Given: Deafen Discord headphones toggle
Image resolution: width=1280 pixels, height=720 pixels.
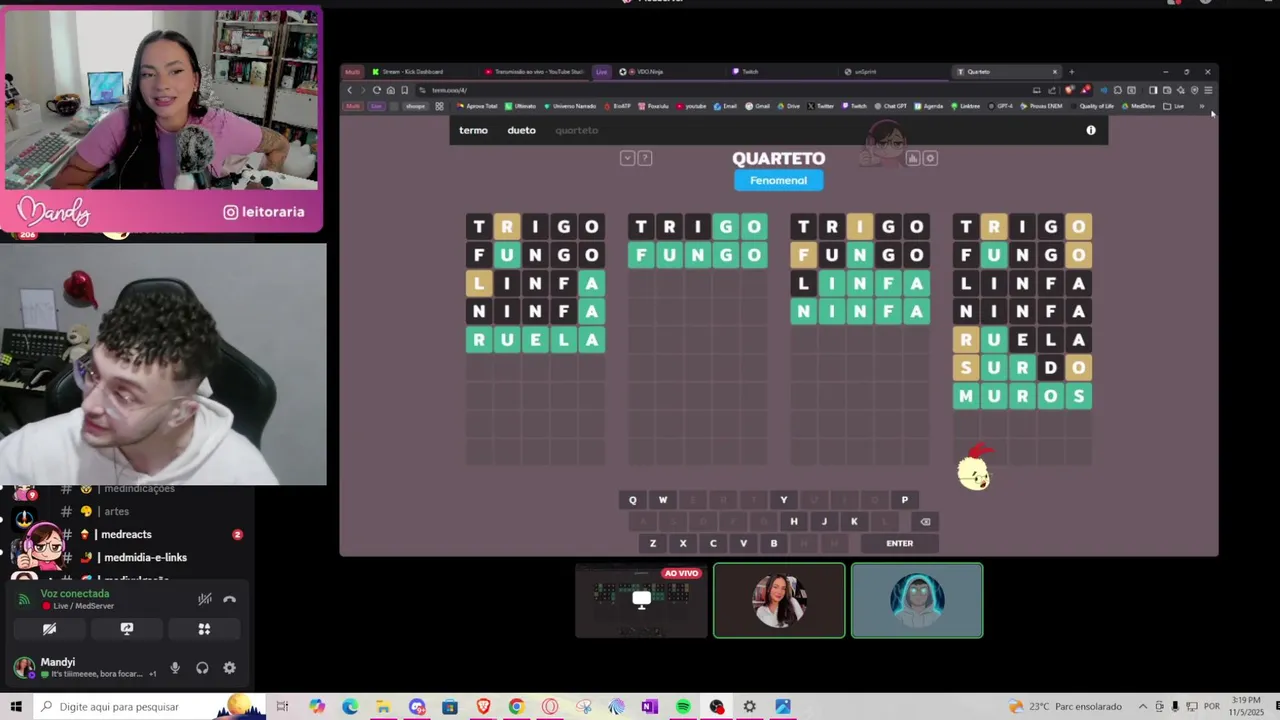Looking at the screenshot, I should pos(202,668).
